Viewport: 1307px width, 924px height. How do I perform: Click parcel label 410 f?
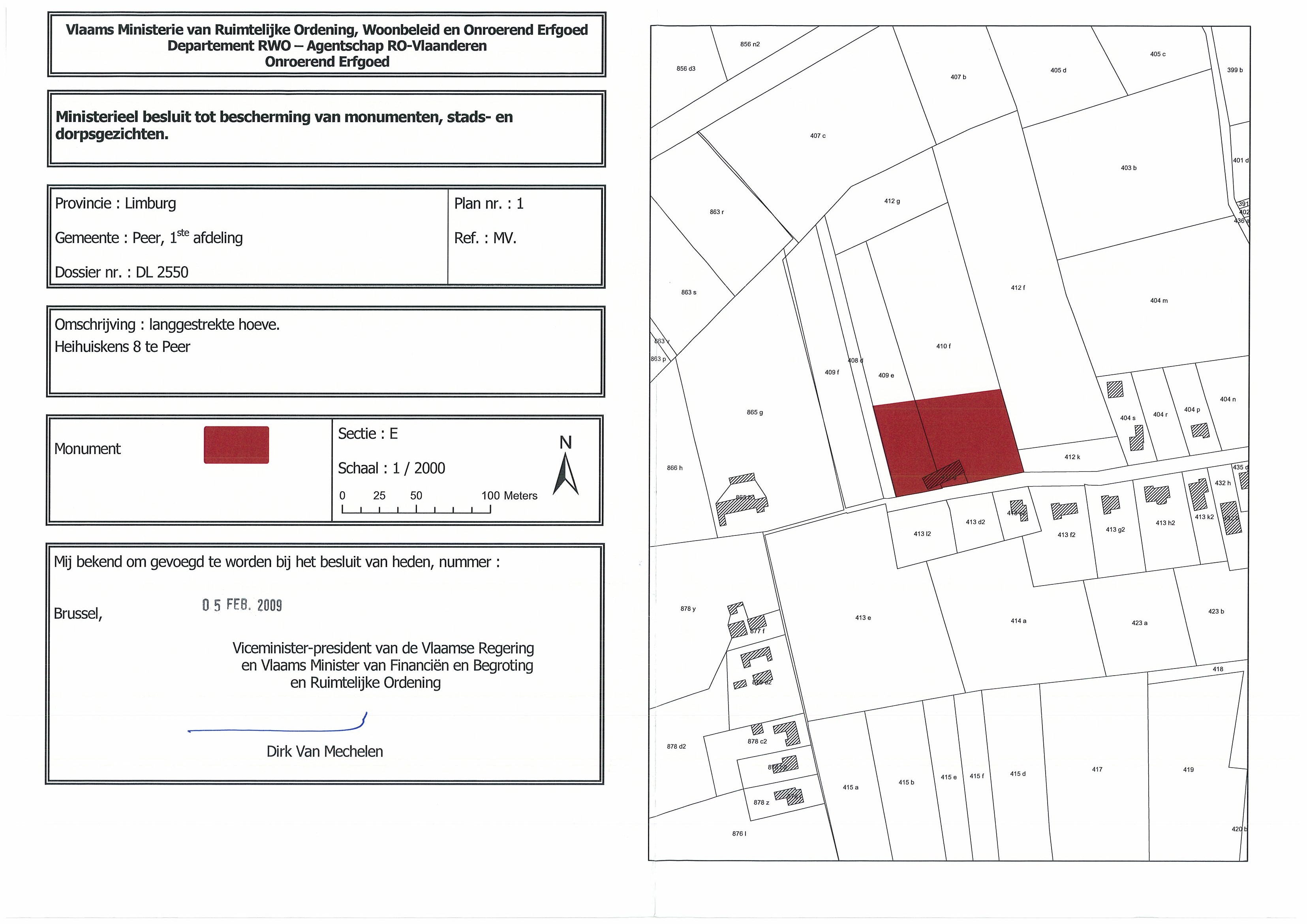[943, 346]
